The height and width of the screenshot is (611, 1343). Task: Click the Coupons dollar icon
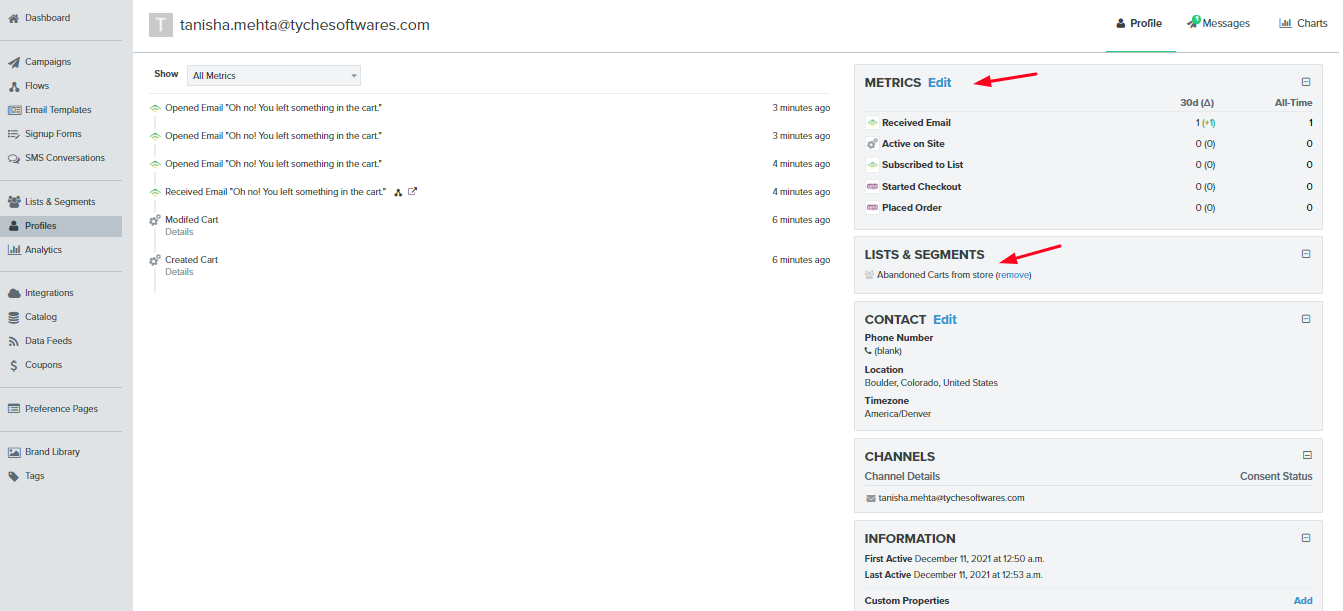tap(14, 365)
